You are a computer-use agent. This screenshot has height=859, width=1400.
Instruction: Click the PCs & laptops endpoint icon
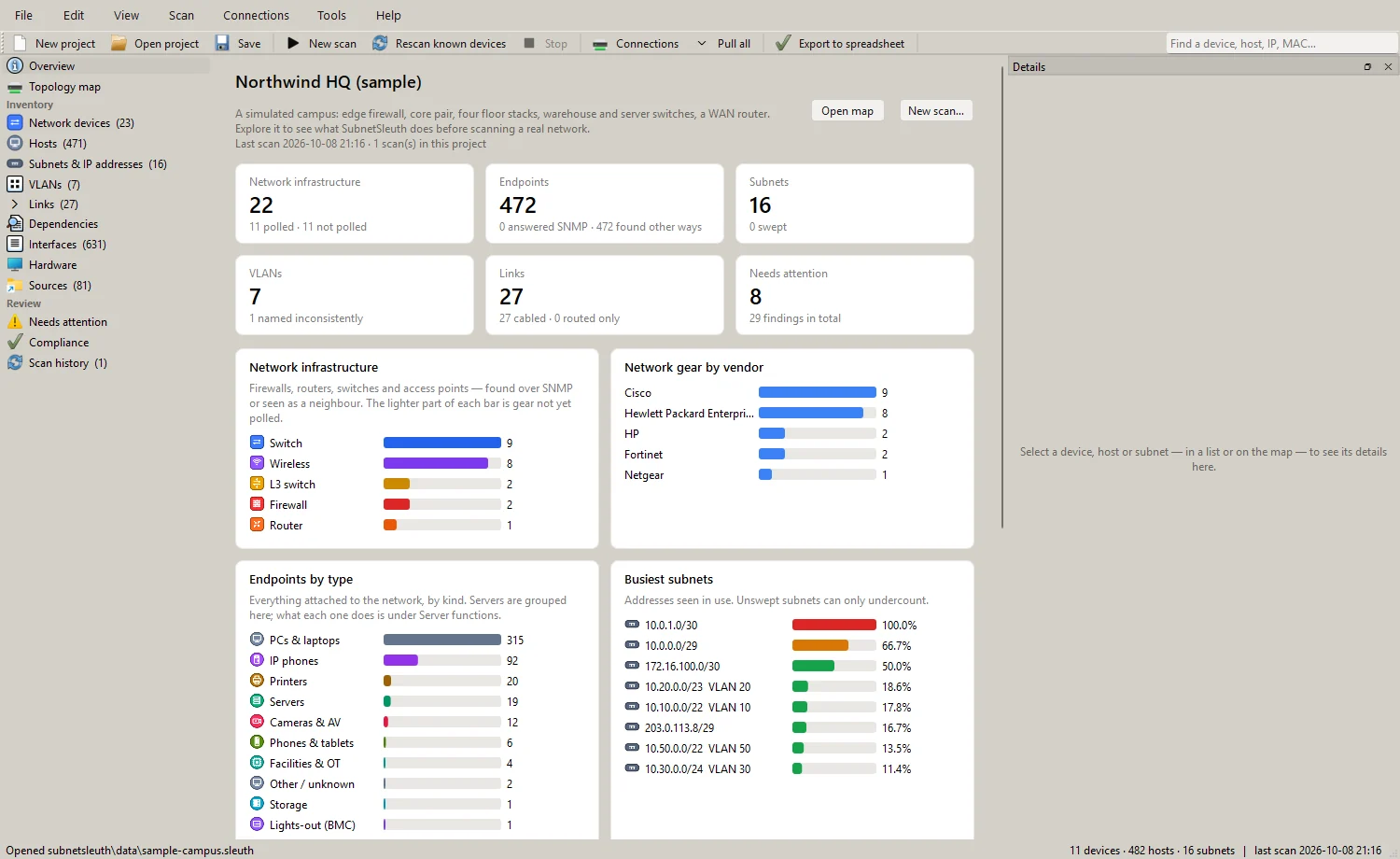(257, 640)
